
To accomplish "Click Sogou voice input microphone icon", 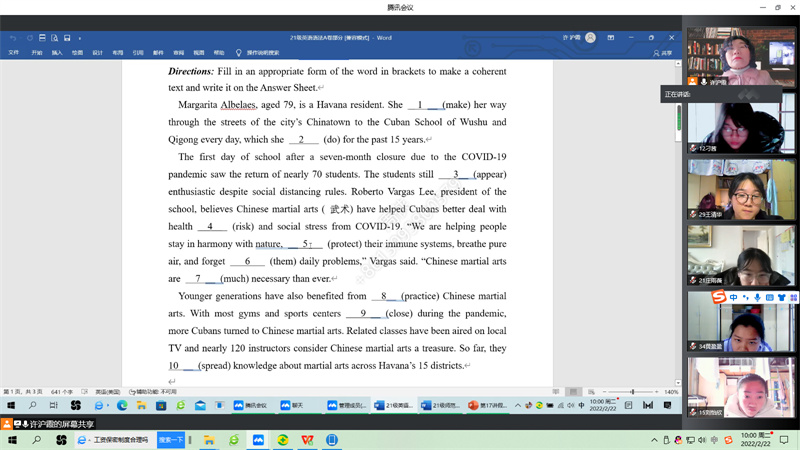I will coord(757,297).
